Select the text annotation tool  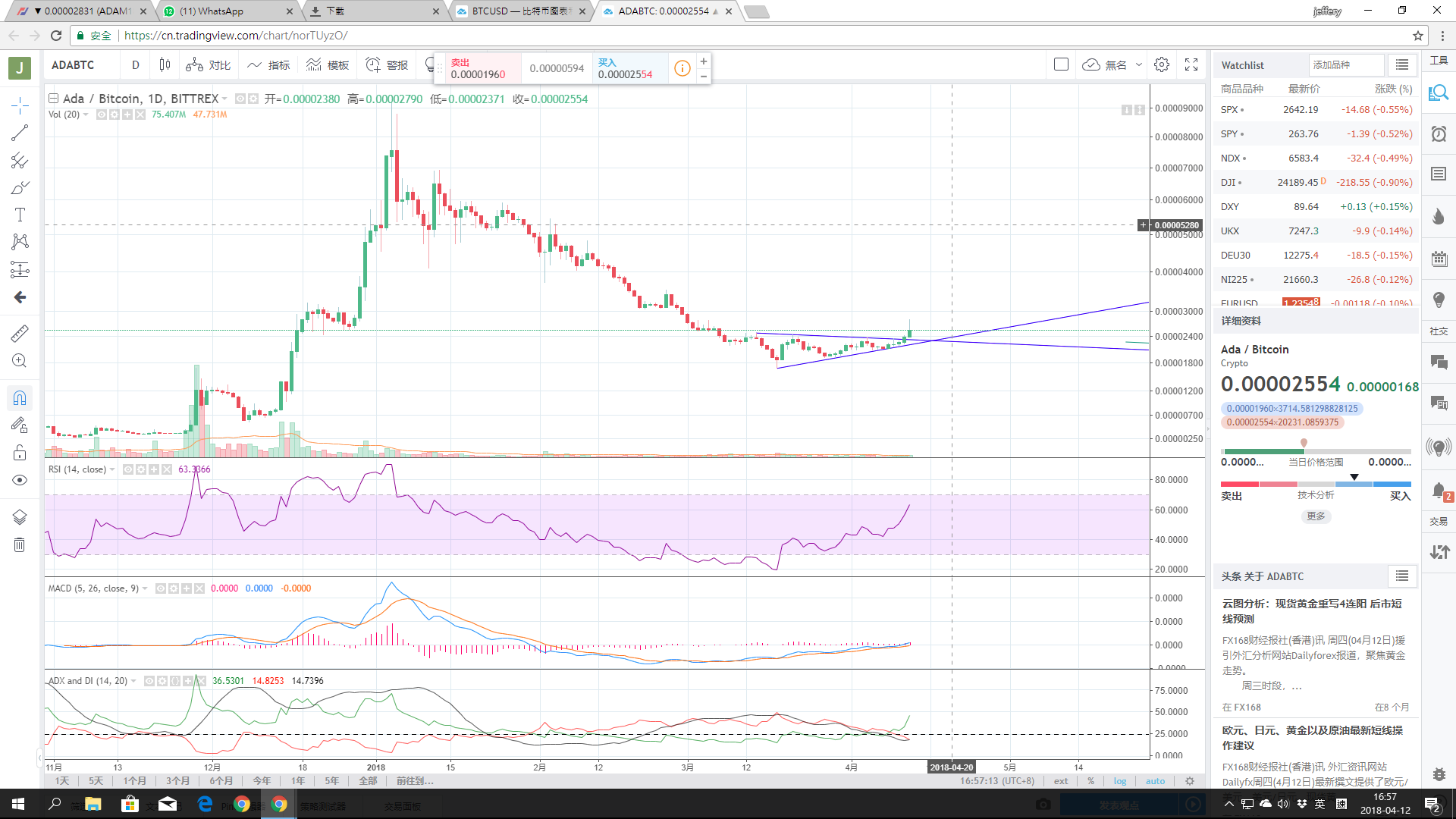(20, 215)
